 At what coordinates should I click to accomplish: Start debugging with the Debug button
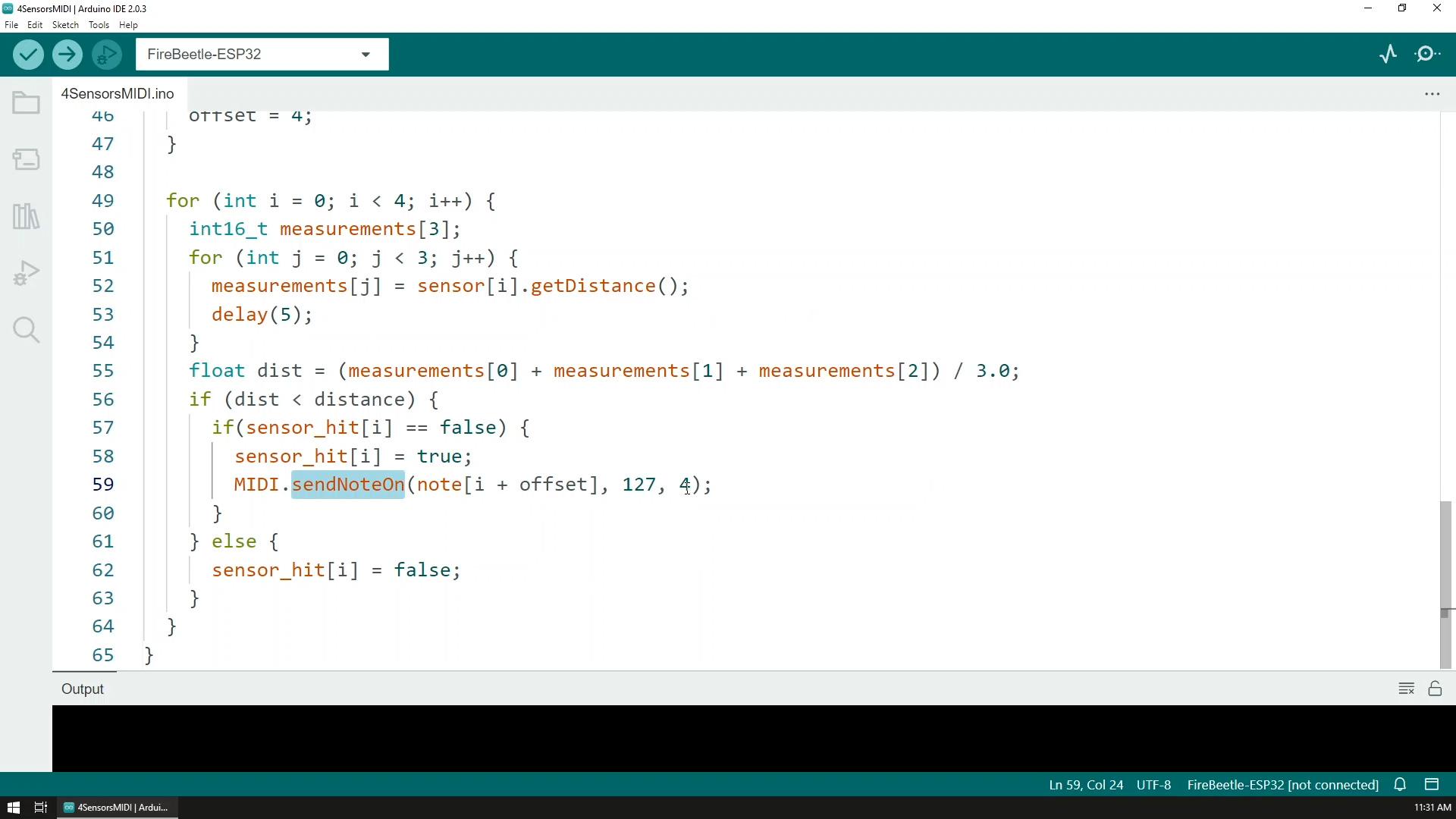coord(107,55)
